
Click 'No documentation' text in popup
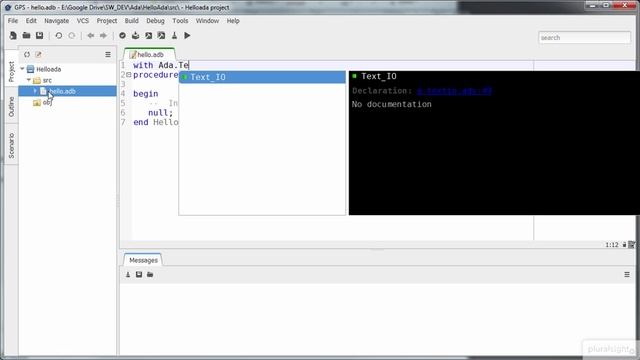[x=391, y=104]
